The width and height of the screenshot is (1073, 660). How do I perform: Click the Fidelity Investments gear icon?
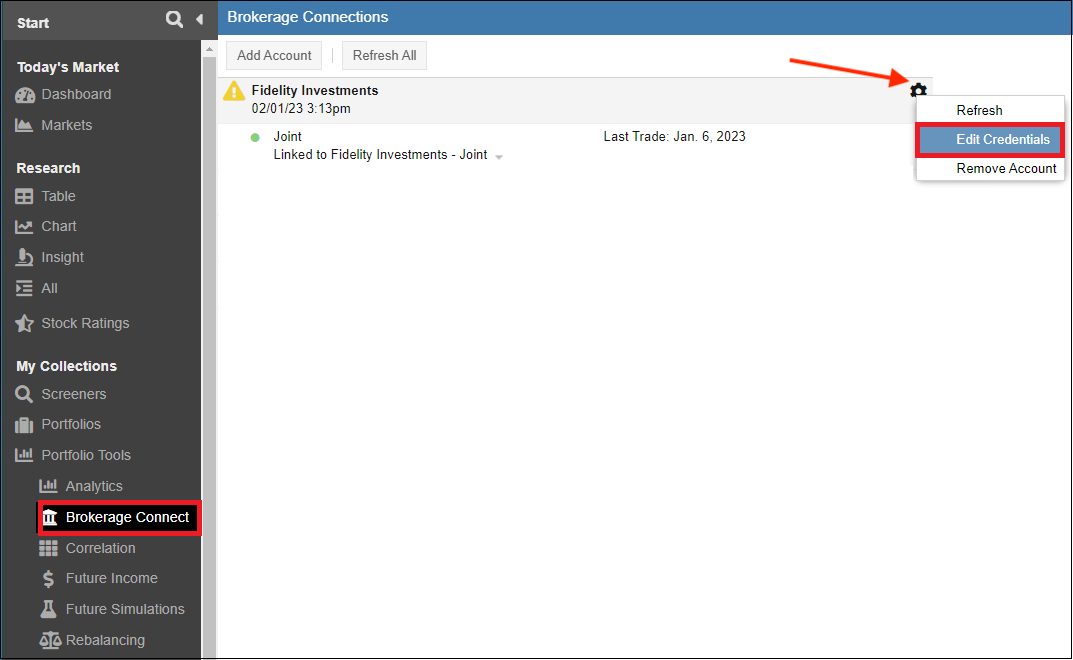pyautogui.click(x=918, y=90)
